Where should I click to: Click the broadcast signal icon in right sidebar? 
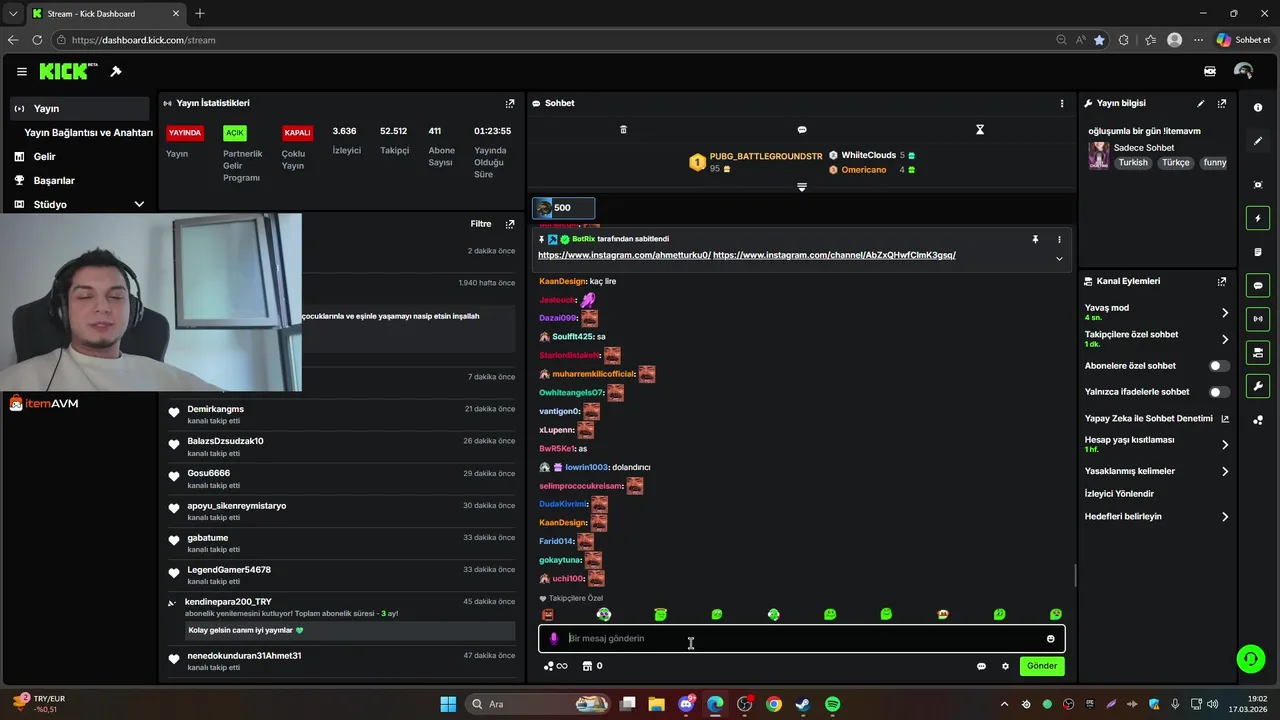point(1258,319)
